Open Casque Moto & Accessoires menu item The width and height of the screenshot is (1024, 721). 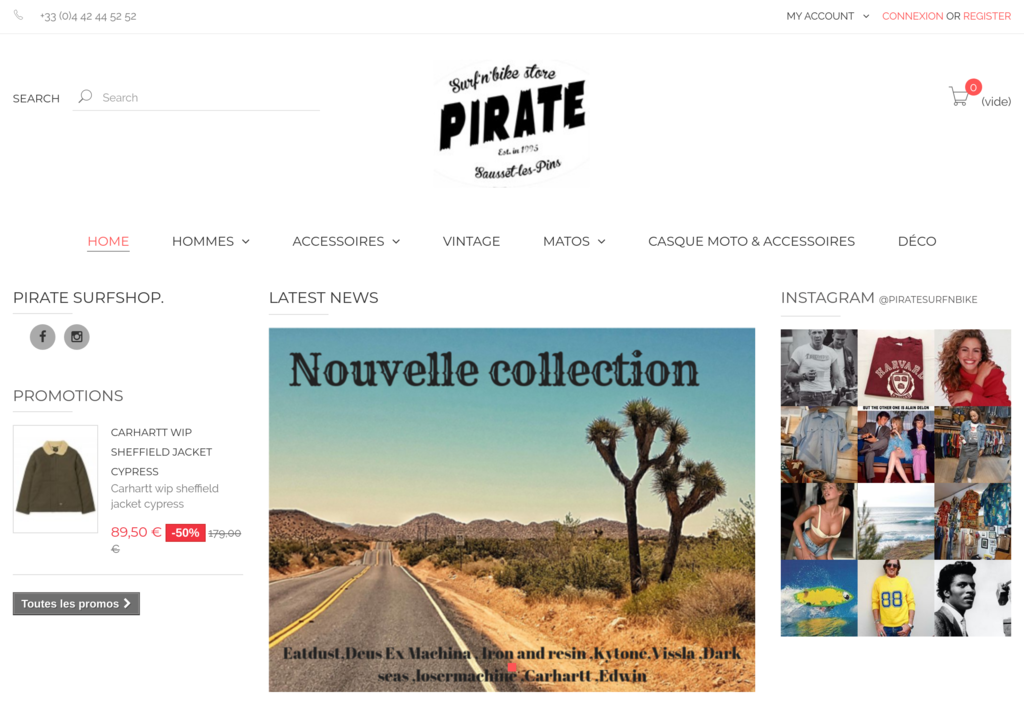(751, 242)
